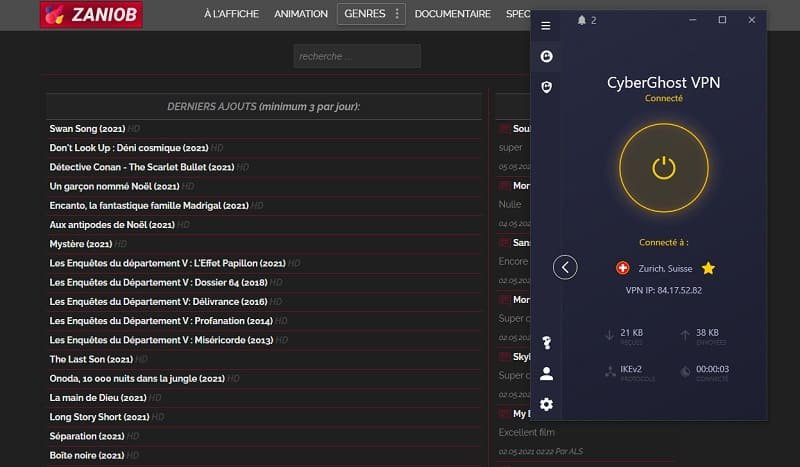The width and height of the screenshot is (800, 467).
Task: Click the notifications bell icon
Action: (582, 20)
